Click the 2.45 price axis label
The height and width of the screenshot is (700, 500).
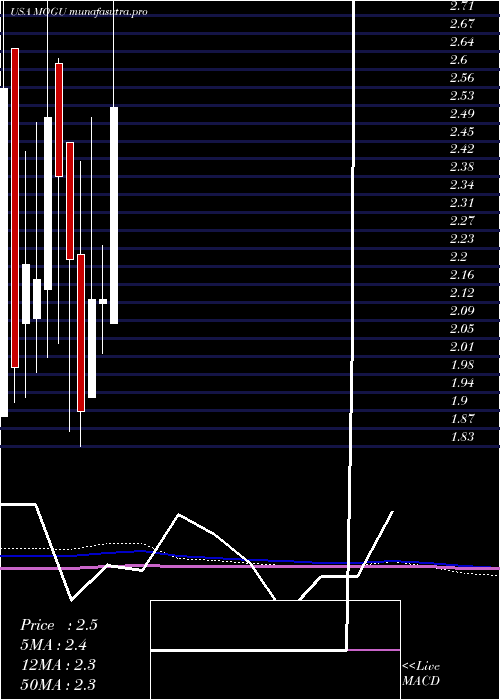point(462,131)
